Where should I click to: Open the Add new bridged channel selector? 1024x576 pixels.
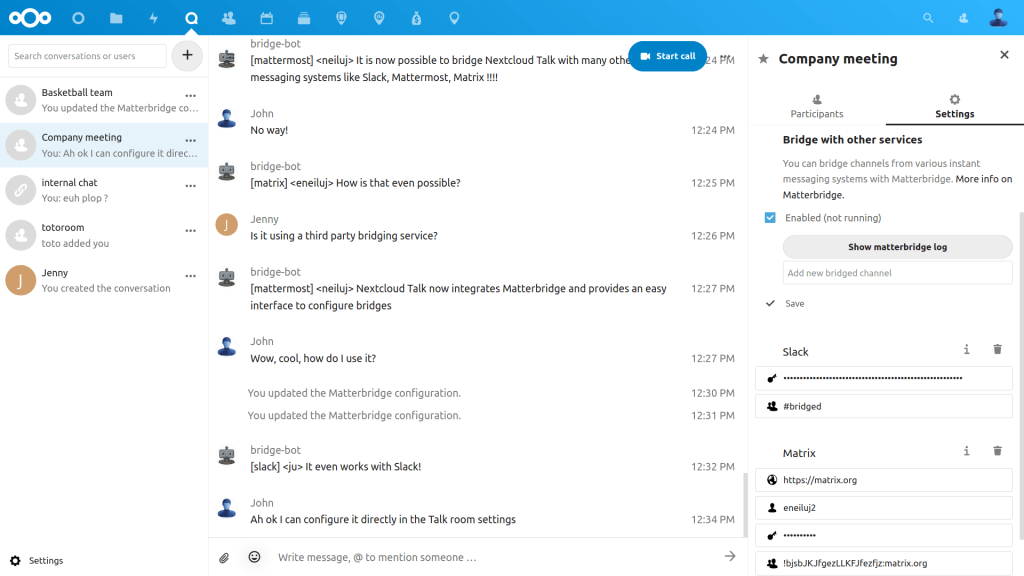pyautogui.click(x=897, y=273)
